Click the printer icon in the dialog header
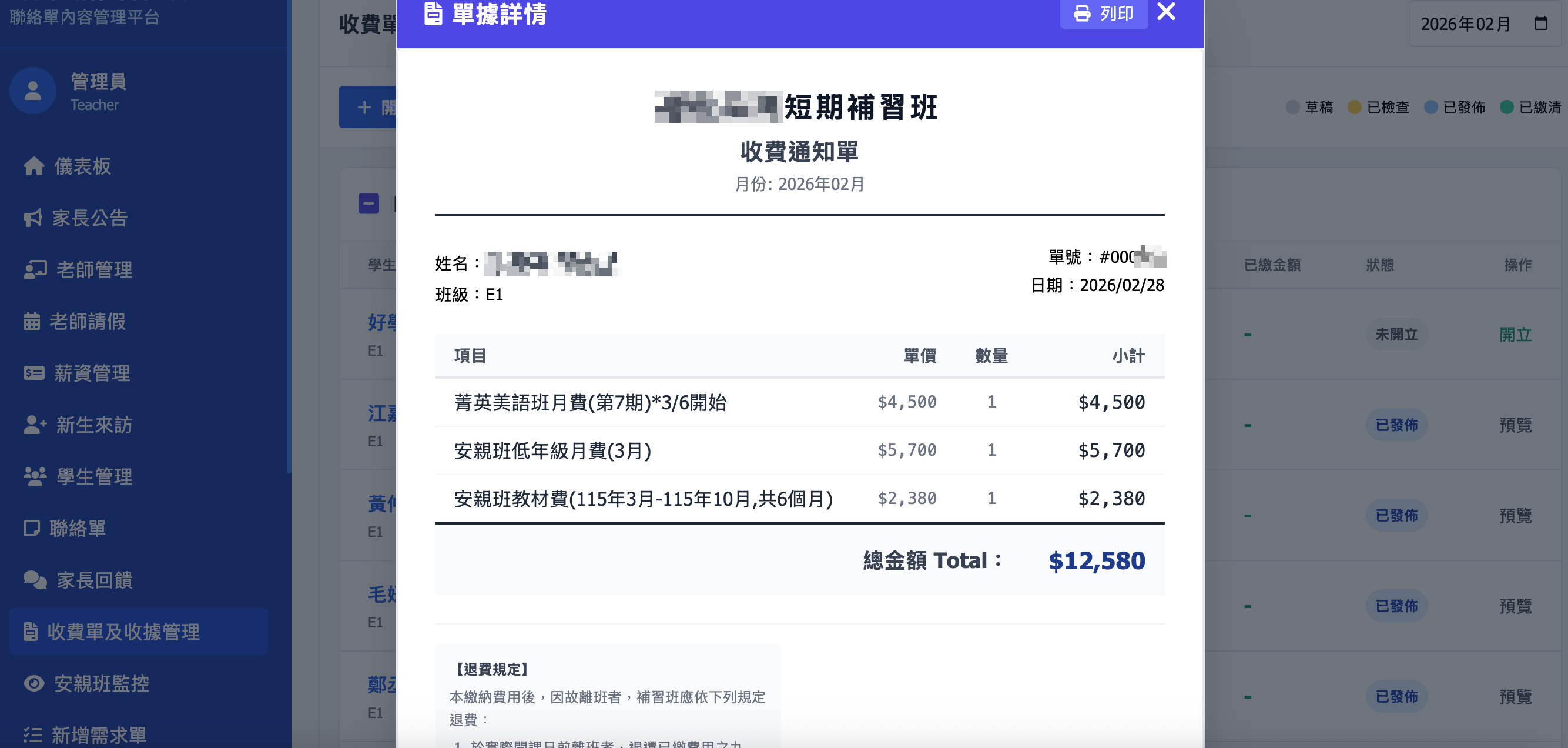The height and width of the screenshot is (748, 1568). coord(1083,14)
